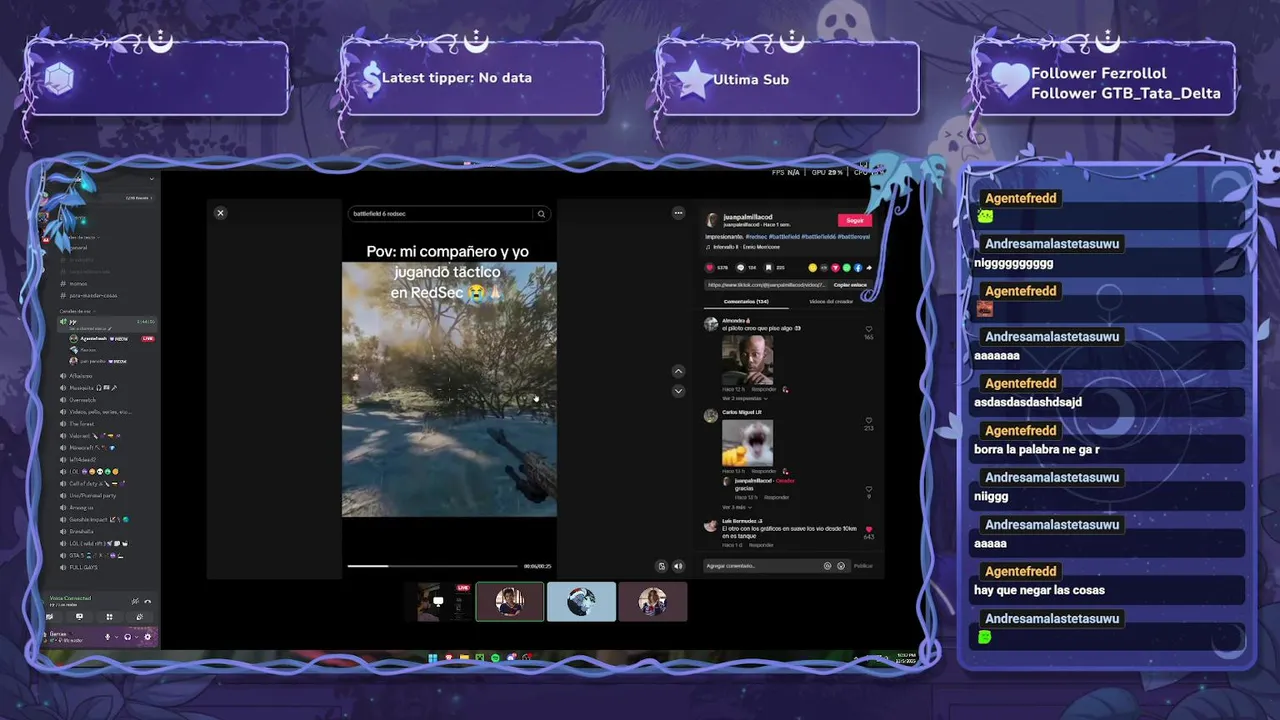Switch to the Videos del creador tab
1280x720 pixels.
coord(831,301)
